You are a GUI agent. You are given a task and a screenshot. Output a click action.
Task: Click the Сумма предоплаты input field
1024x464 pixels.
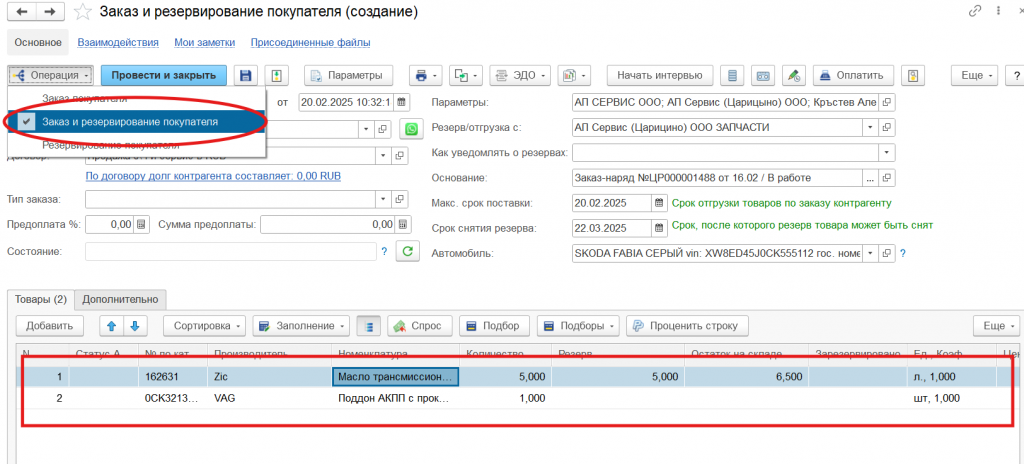coord(326,224)
